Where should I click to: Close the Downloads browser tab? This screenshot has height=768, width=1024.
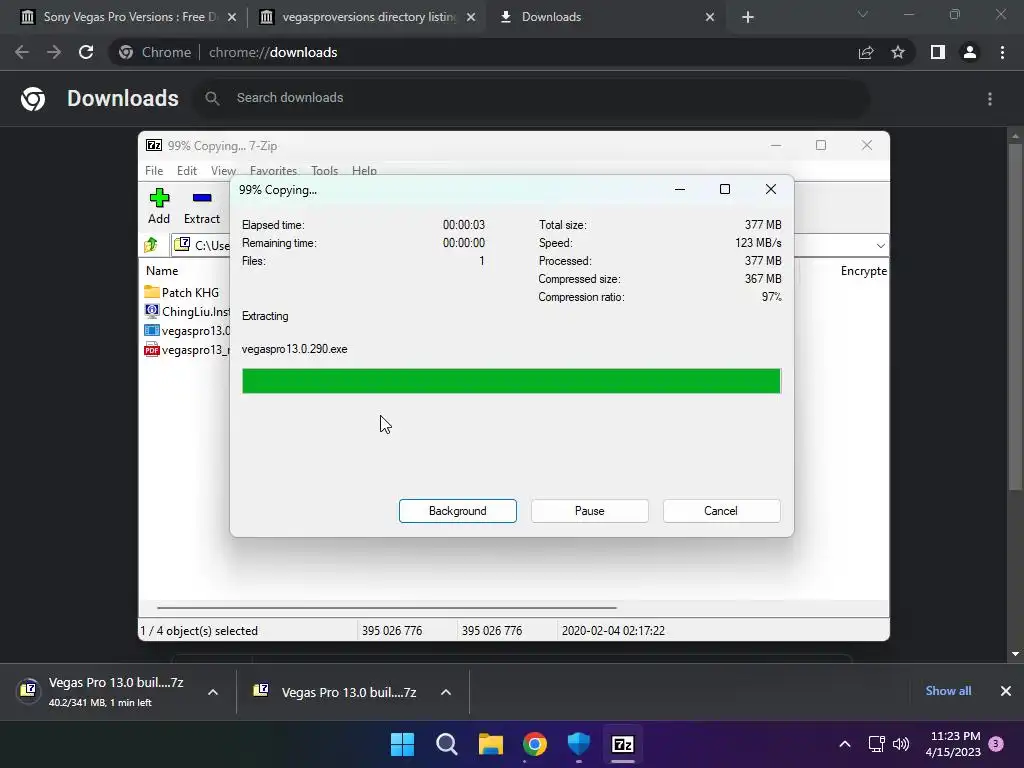tap(710, 17)
